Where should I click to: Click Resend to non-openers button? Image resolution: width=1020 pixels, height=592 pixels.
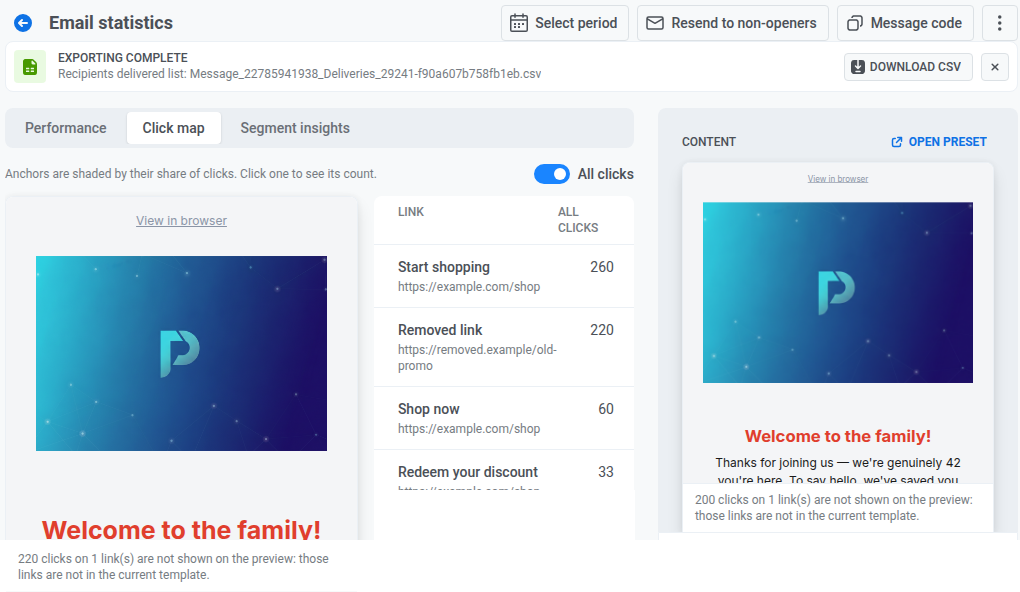[x=732, y=23]
